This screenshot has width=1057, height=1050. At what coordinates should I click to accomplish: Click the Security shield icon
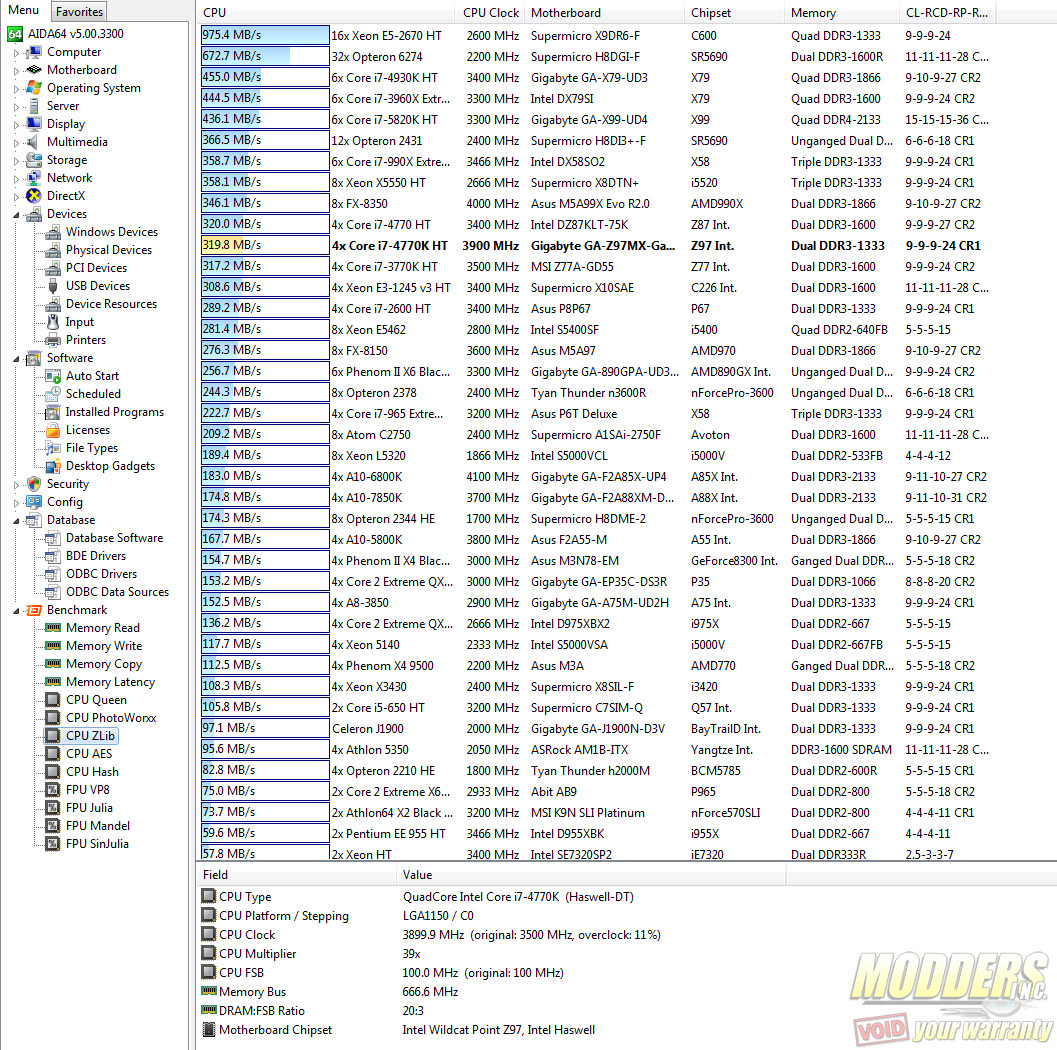34,484
